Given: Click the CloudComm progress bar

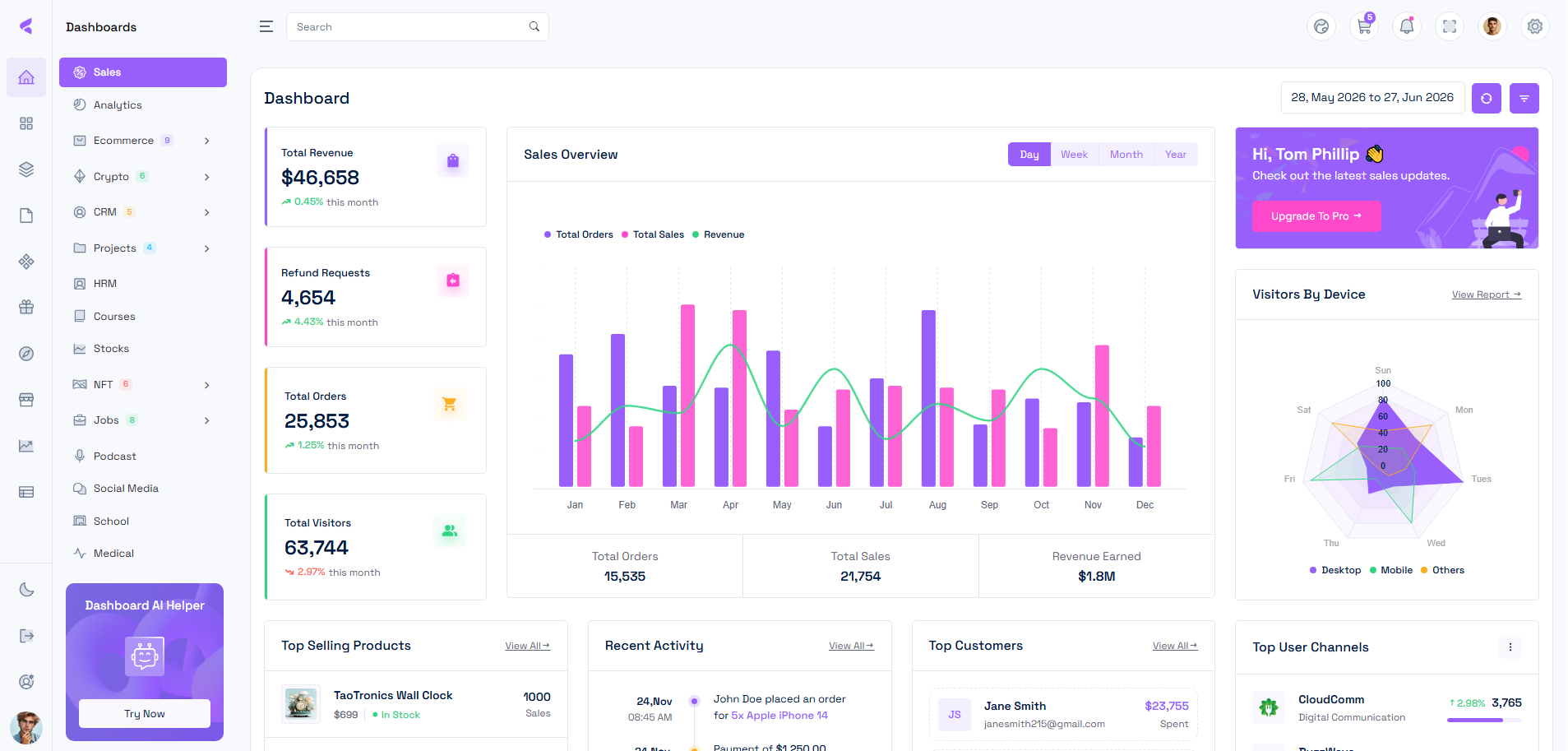Looking at the screenshot, I should pyautogui.click(x=1484, y=721).
